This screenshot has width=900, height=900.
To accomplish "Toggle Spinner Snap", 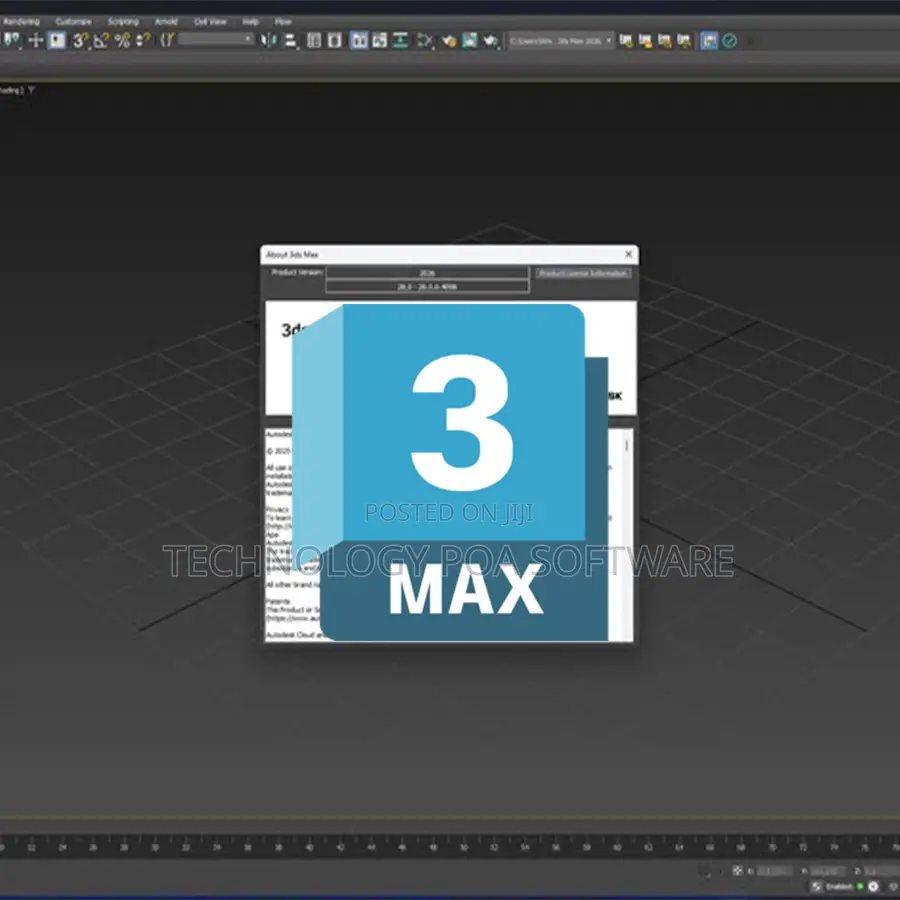I will point(143,40).
